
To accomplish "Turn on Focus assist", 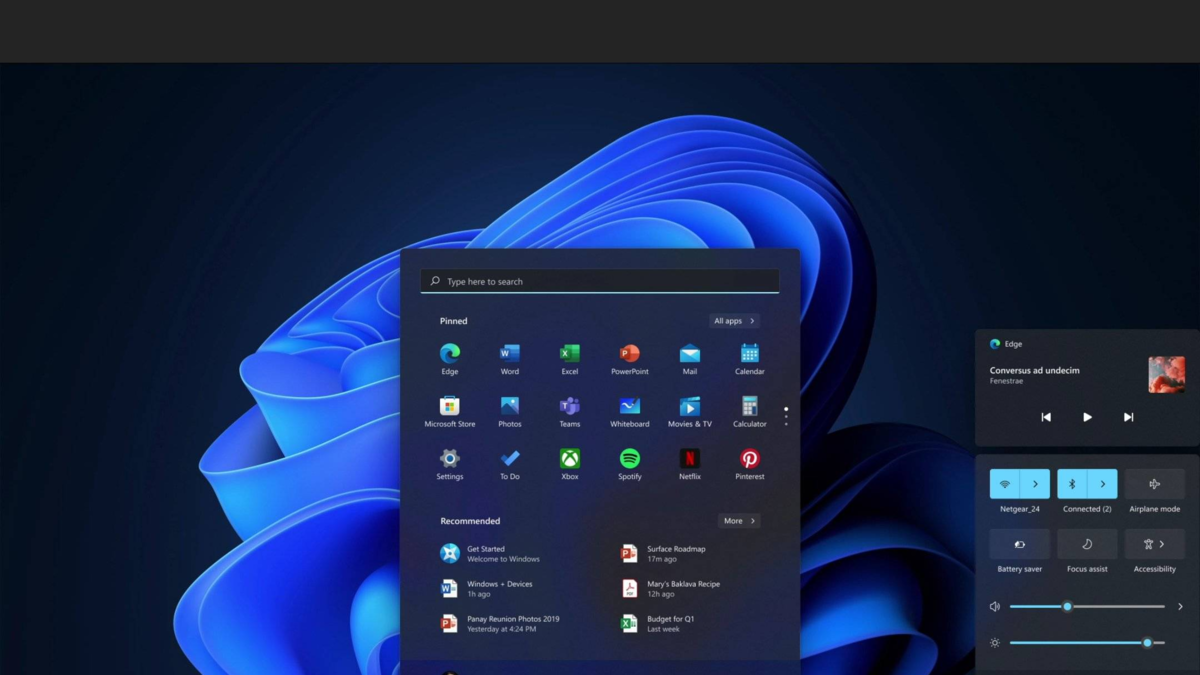I will coord(1087,544).
